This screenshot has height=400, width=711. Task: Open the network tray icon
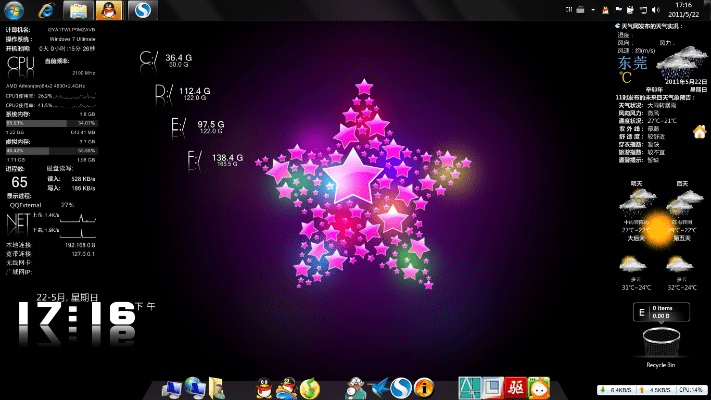click(x=643, y=10)
